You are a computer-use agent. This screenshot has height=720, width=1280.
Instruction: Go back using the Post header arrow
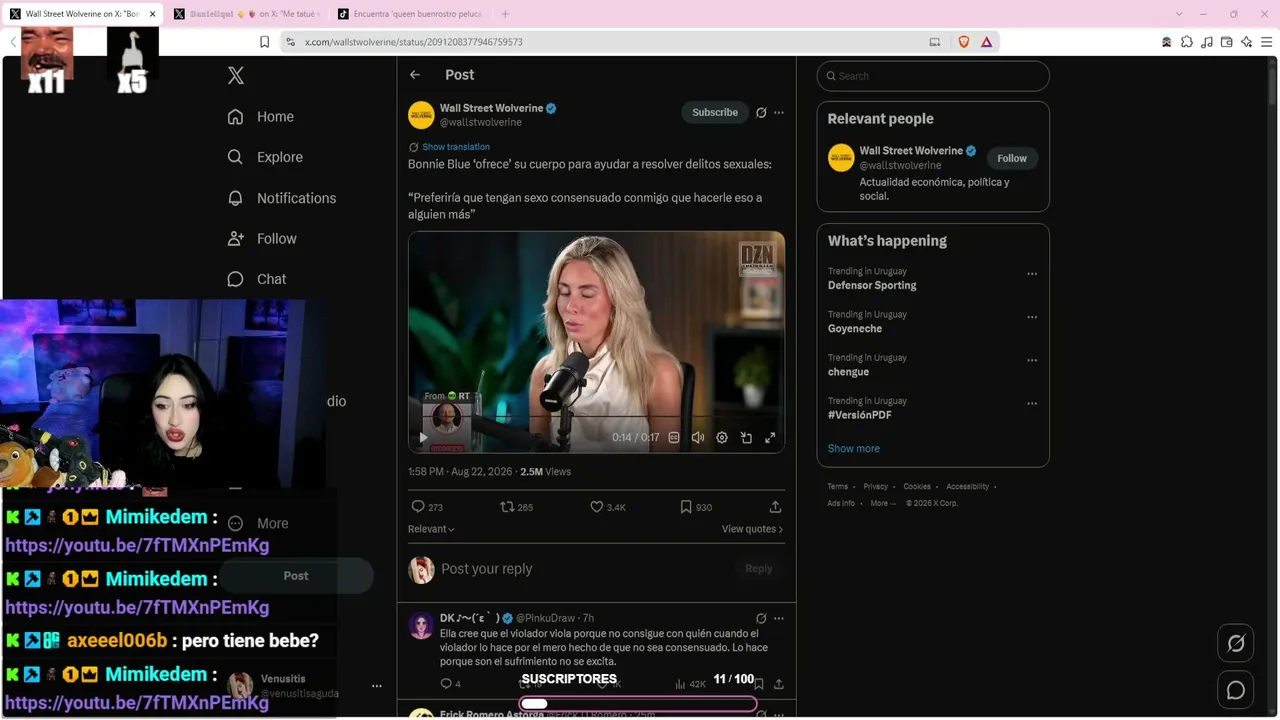[415, 75]
